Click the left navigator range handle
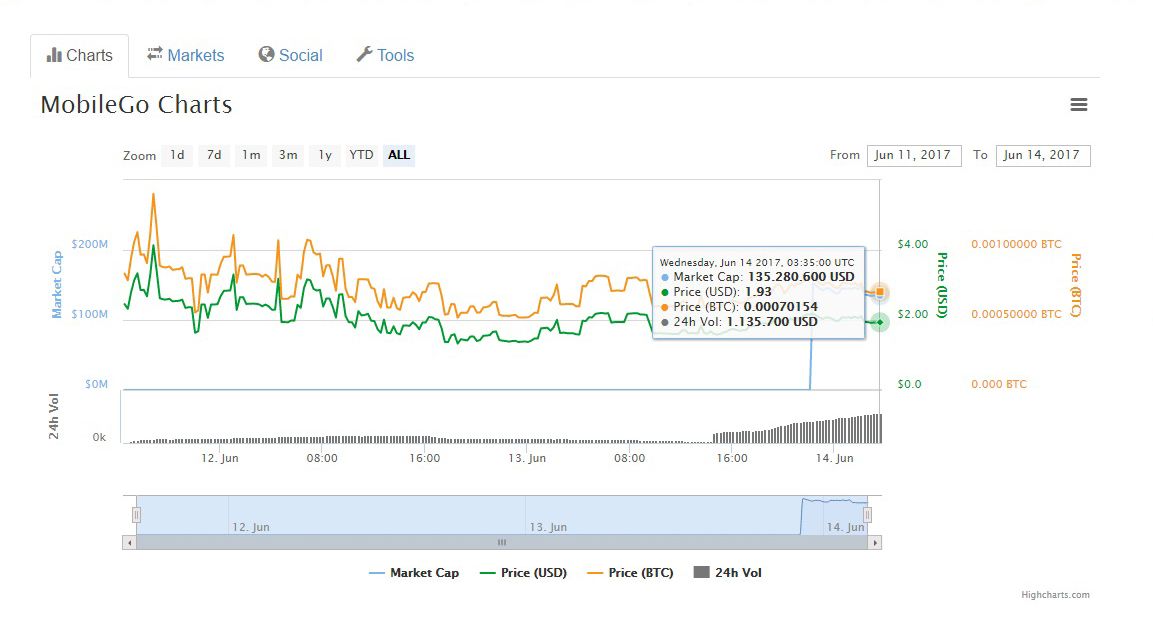1153x621 pixels. 136,515
